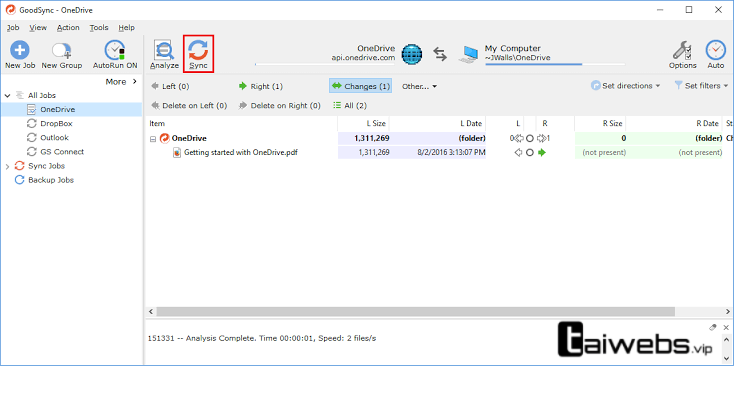739x415 pixels.
Task: Expand the Sync Jobs group
Action: [8, 166]
